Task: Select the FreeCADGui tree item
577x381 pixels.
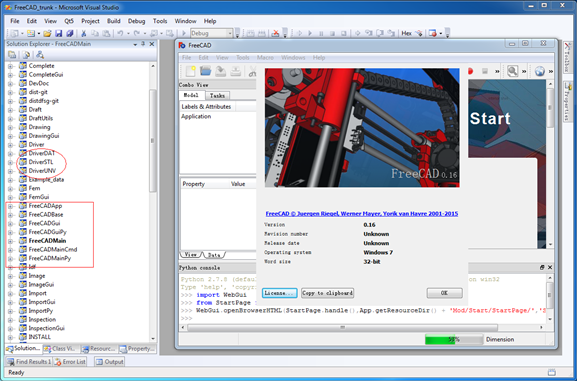Action: [44, 223]
